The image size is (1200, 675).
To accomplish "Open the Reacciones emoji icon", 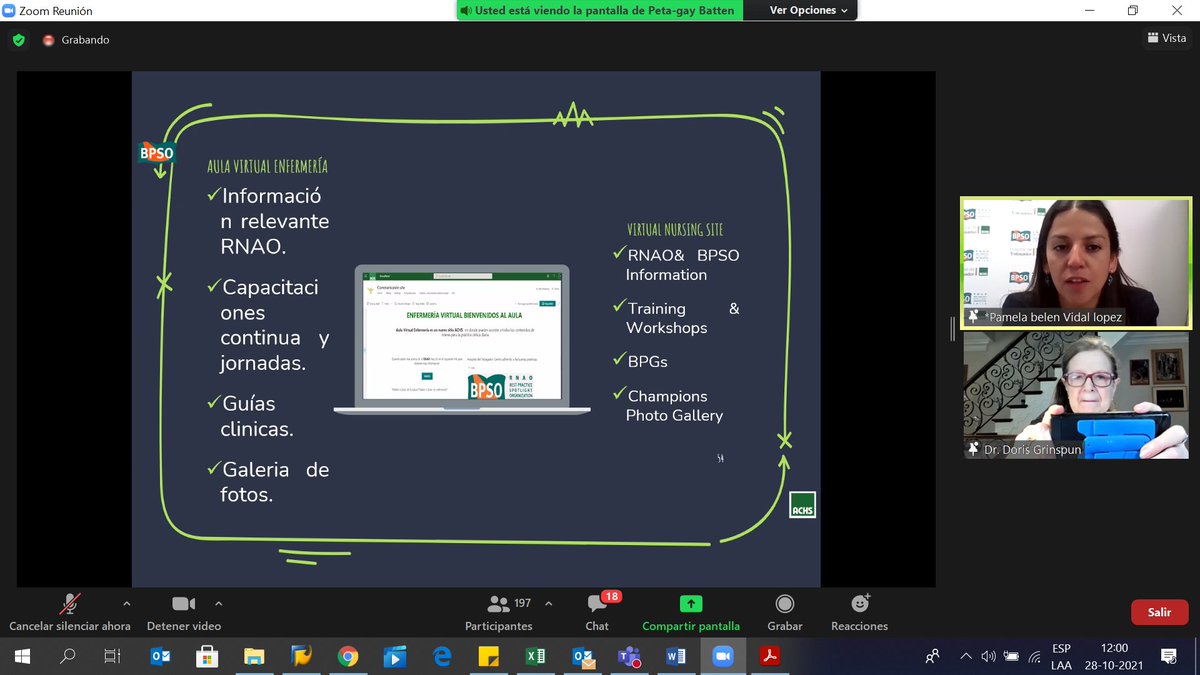I will 860,603.
